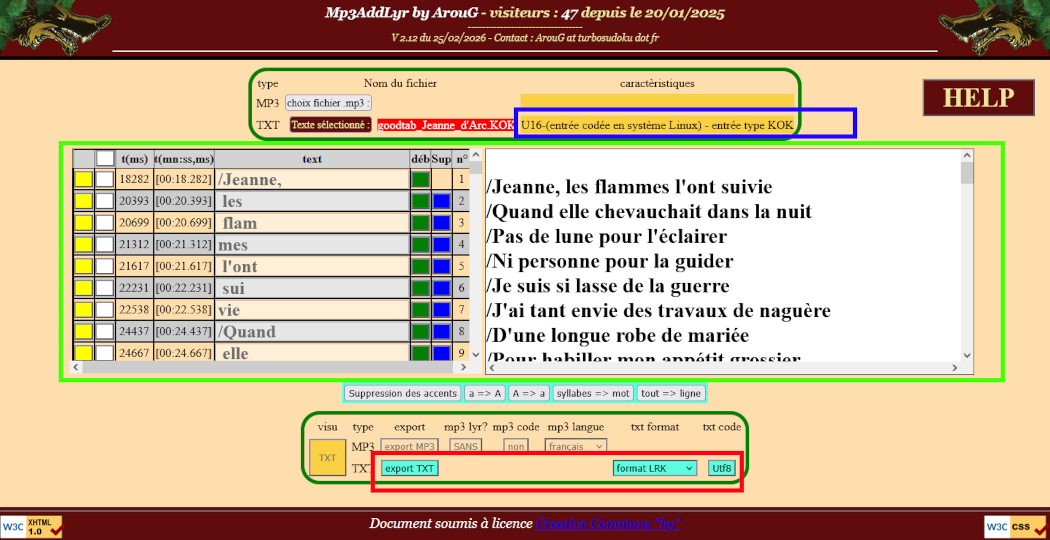Click the W3C CSS validation badge
The height and width of the screenshot is (540, 1050).
point(1016,526)
